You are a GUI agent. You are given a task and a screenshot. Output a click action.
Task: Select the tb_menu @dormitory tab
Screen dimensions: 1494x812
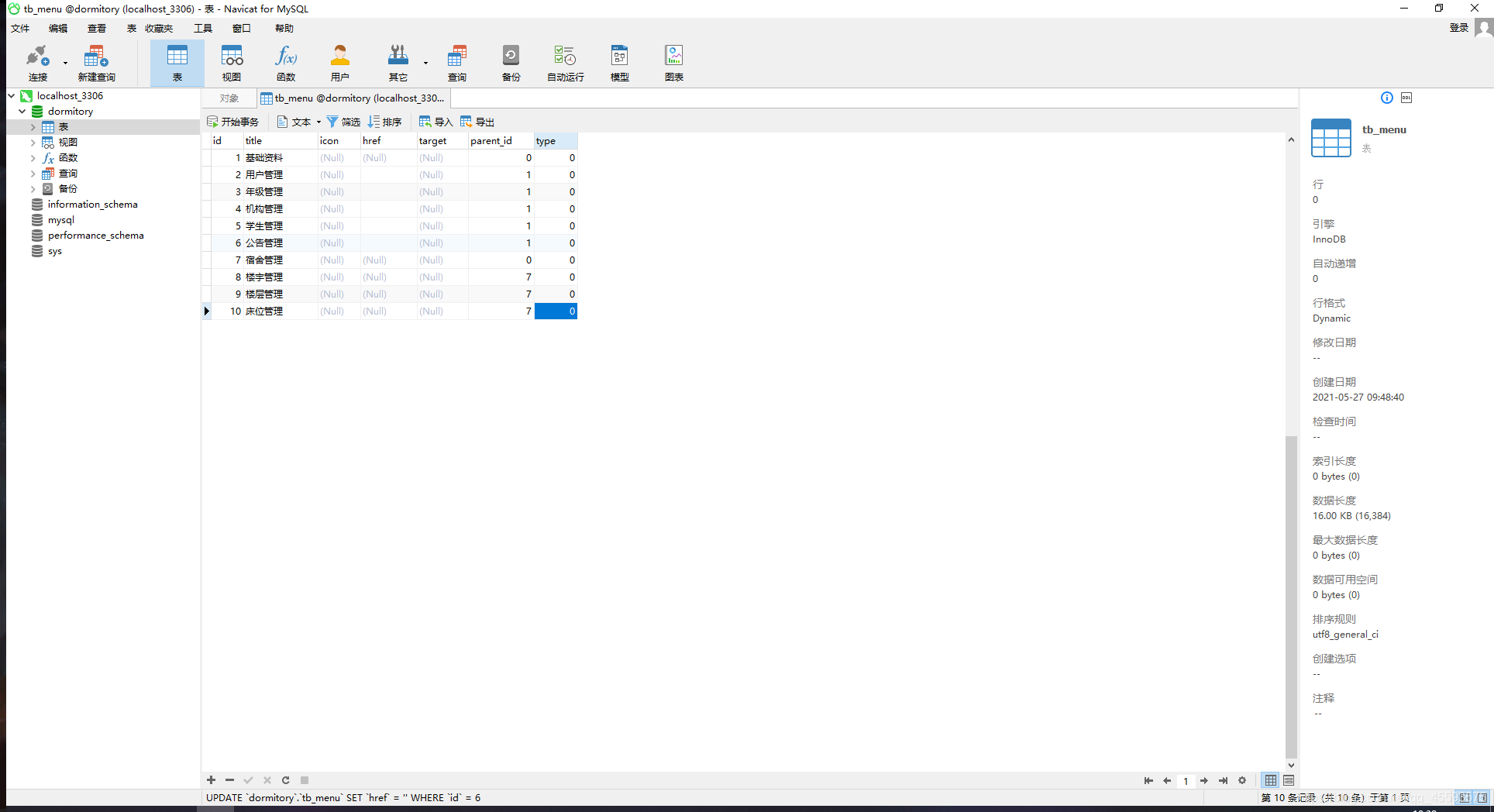[x=353, y=98]
